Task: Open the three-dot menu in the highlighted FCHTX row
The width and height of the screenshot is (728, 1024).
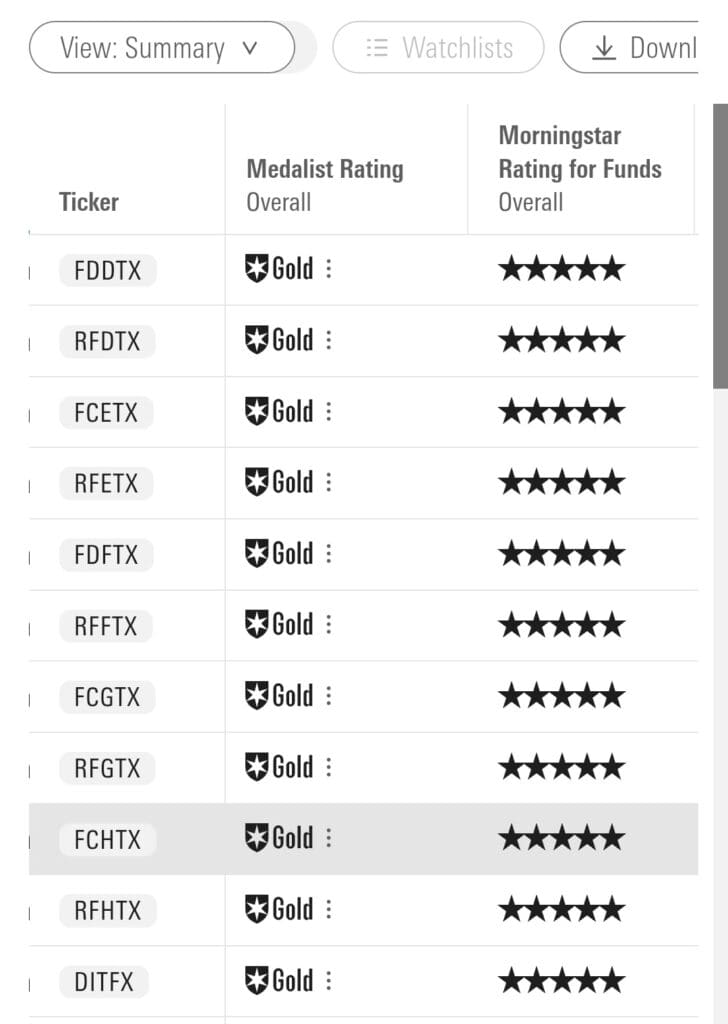Action: tap(328, 839)
